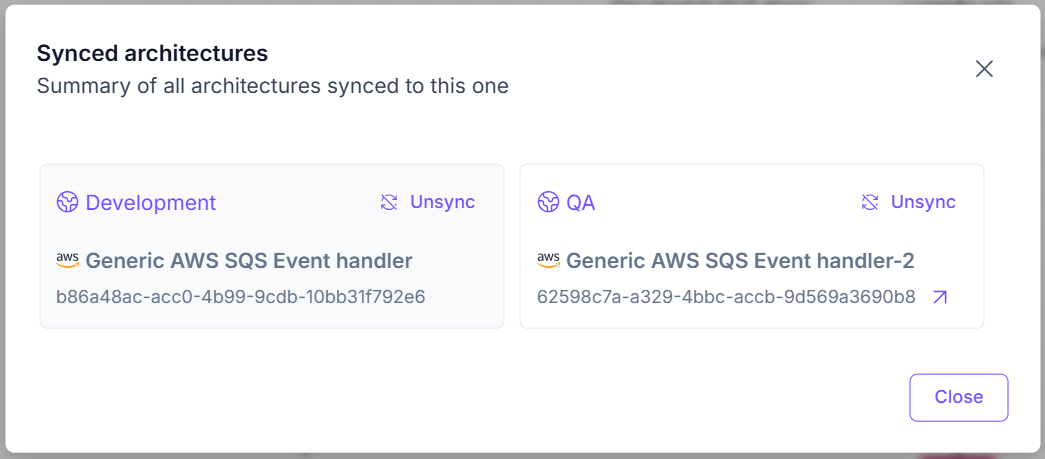Click the QA architecture ID starting with 62598c7a

(x=726, y=297)
